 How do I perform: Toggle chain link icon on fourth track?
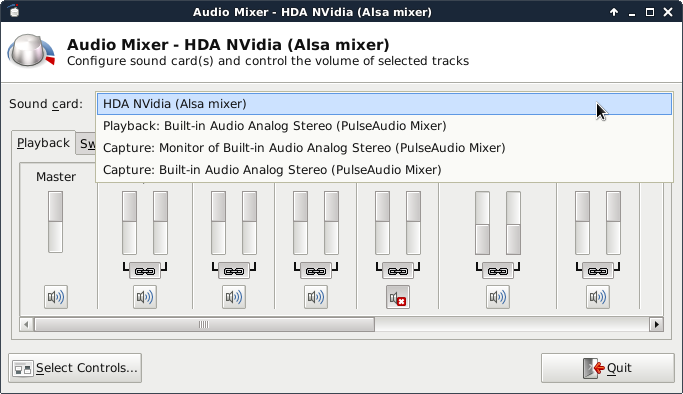click(x=316, y=271)
